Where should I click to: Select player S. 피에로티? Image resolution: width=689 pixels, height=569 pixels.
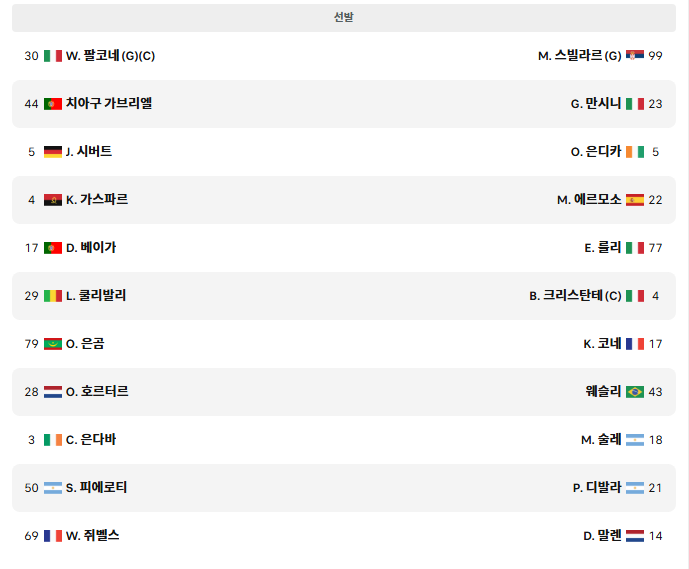(x=96, y=488)
